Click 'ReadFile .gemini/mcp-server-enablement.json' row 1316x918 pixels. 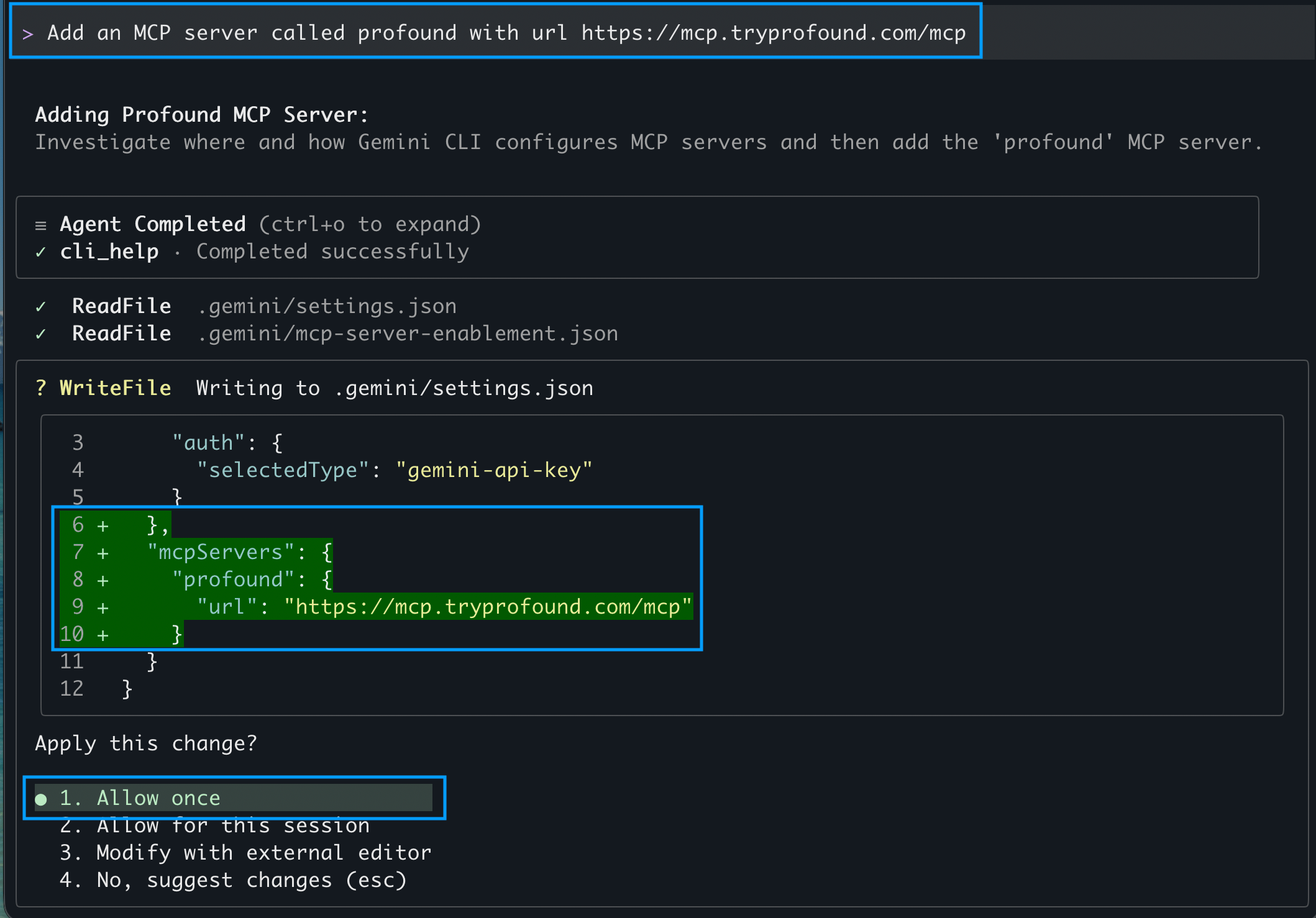tap(327, 334)
